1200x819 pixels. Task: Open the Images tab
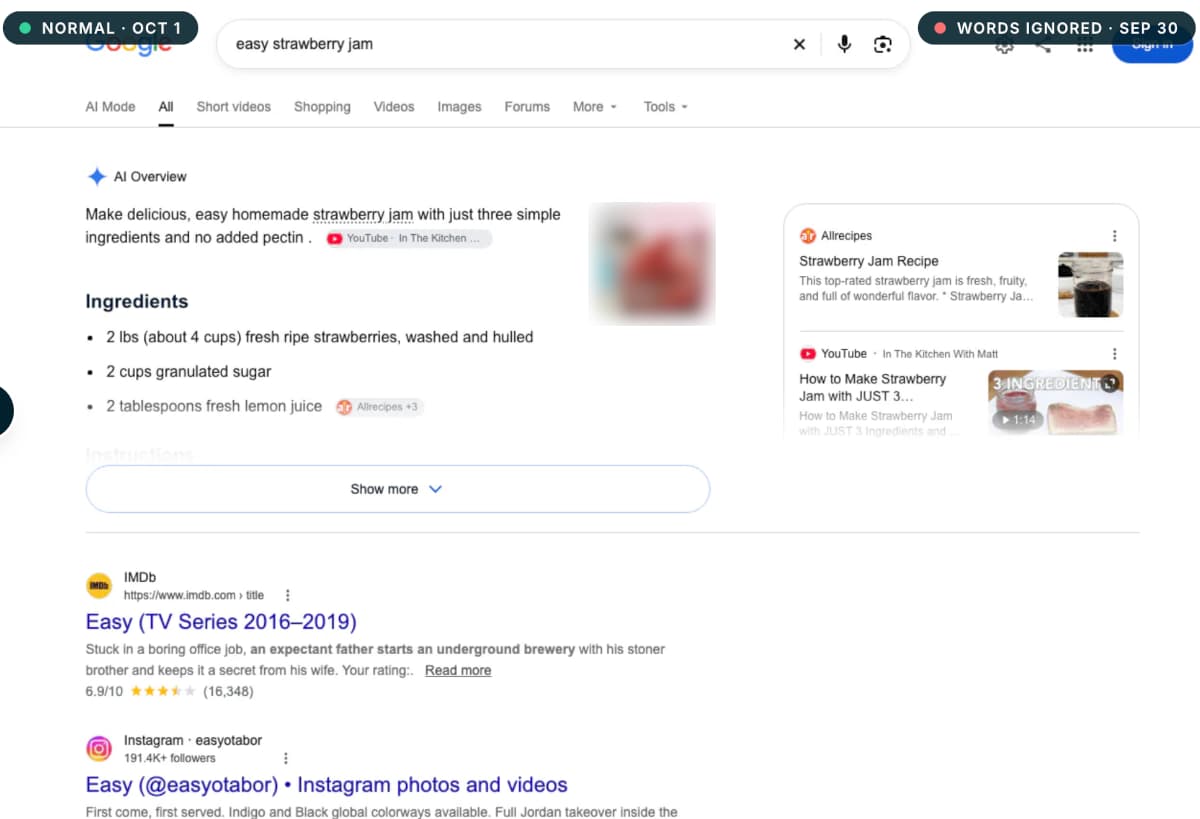pyautogui.click(x=459, y=107)
